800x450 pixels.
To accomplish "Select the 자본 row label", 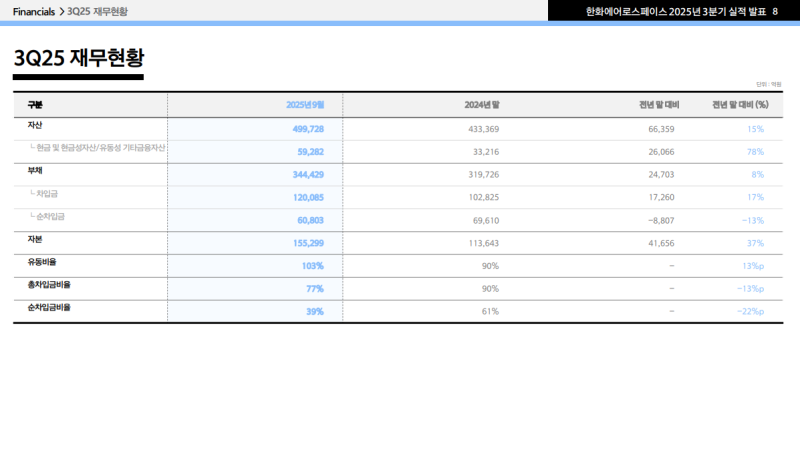I will tap(35, 240).
